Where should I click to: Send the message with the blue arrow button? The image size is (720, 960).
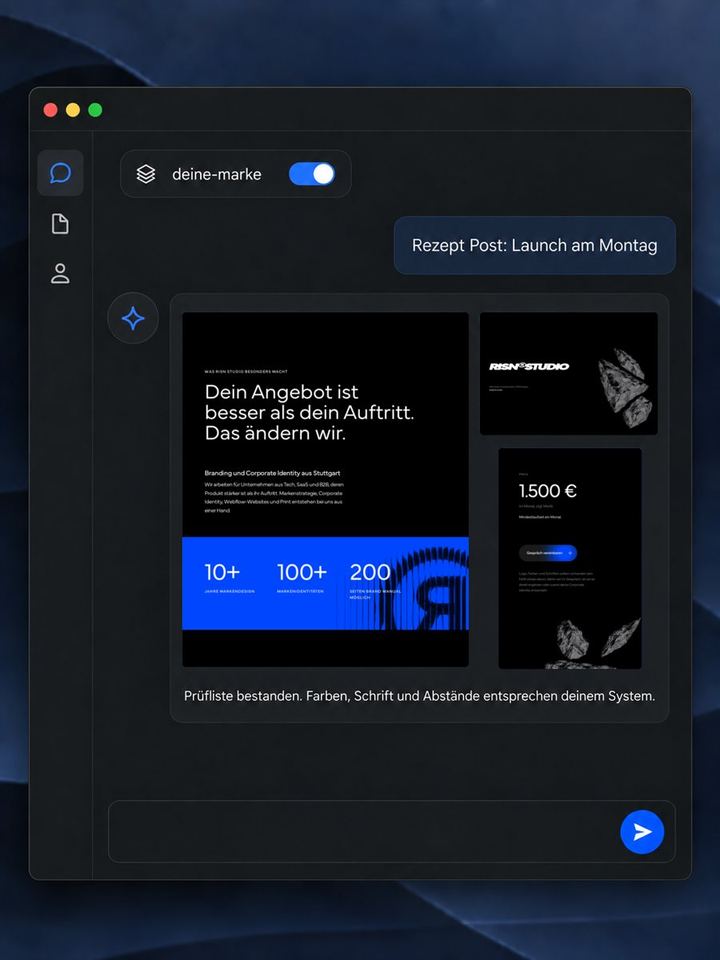point(642,831)
